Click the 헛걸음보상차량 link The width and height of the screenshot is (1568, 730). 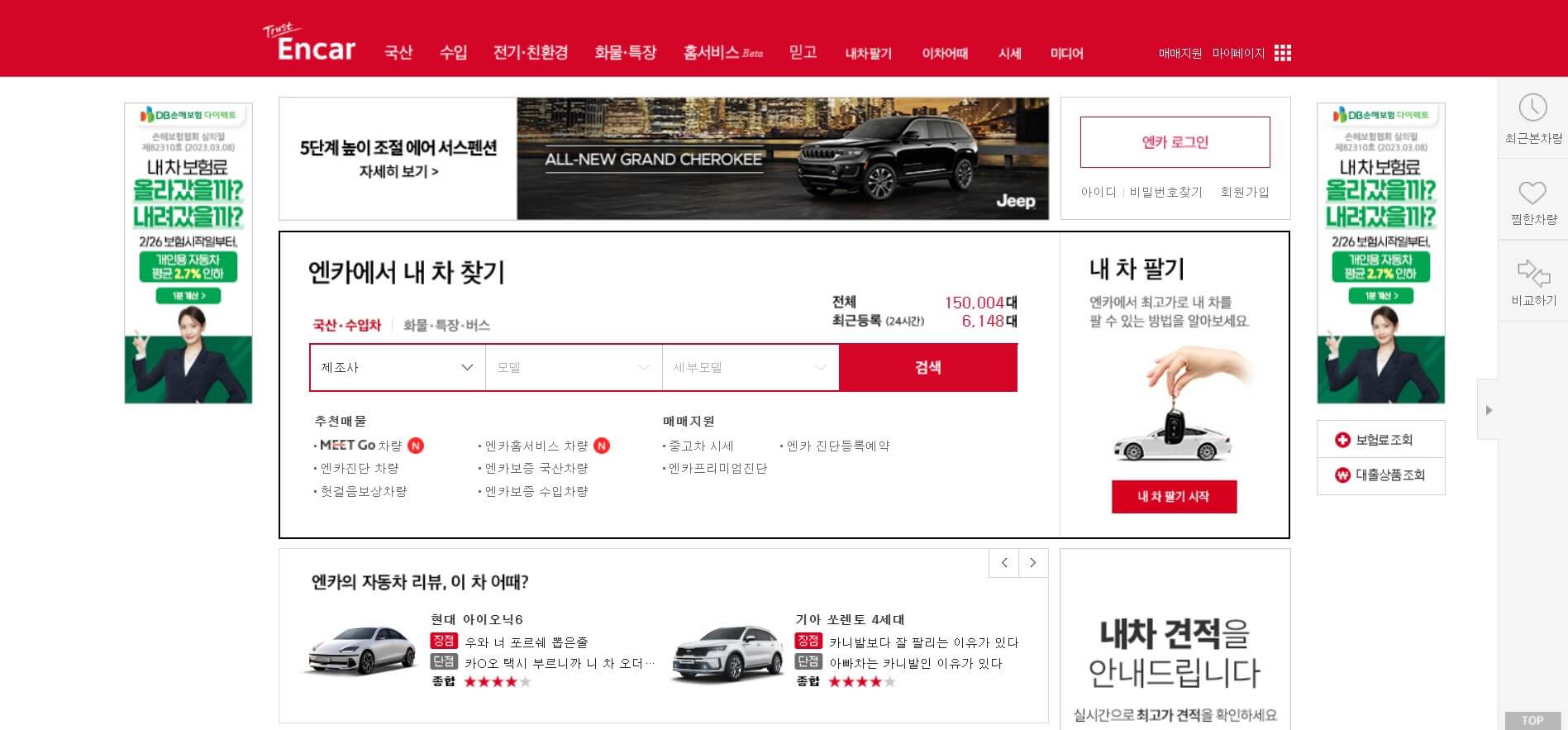tap(364, 491)
